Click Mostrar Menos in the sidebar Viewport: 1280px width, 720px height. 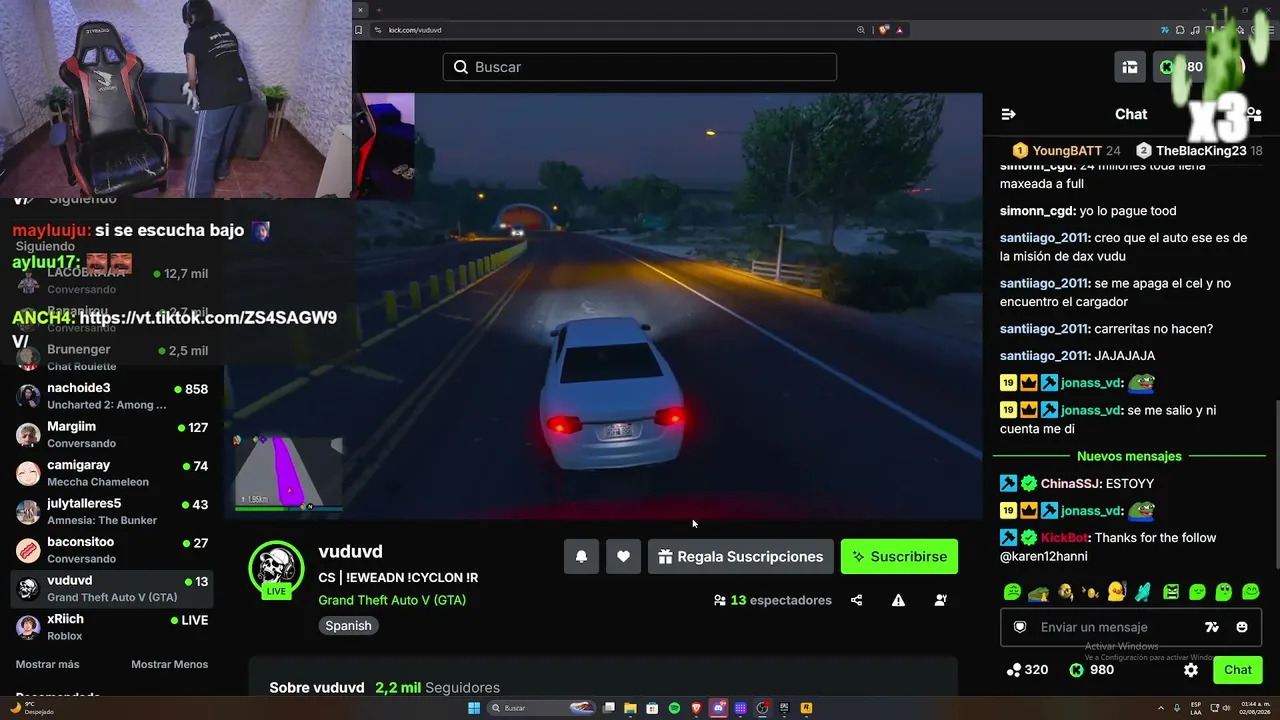(x=170, y=664)
